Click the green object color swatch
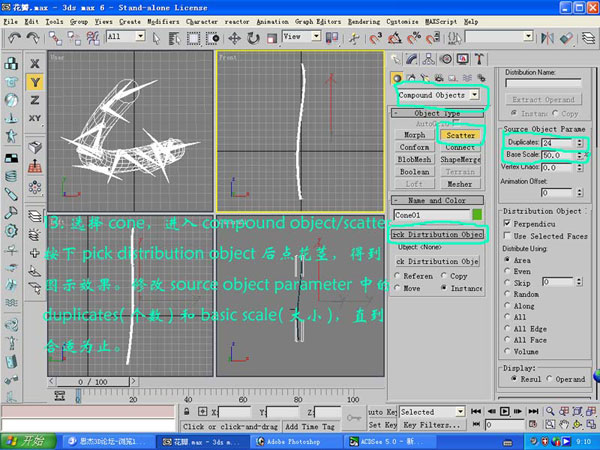Screen dimensions: 600x450 pos(477,215)
